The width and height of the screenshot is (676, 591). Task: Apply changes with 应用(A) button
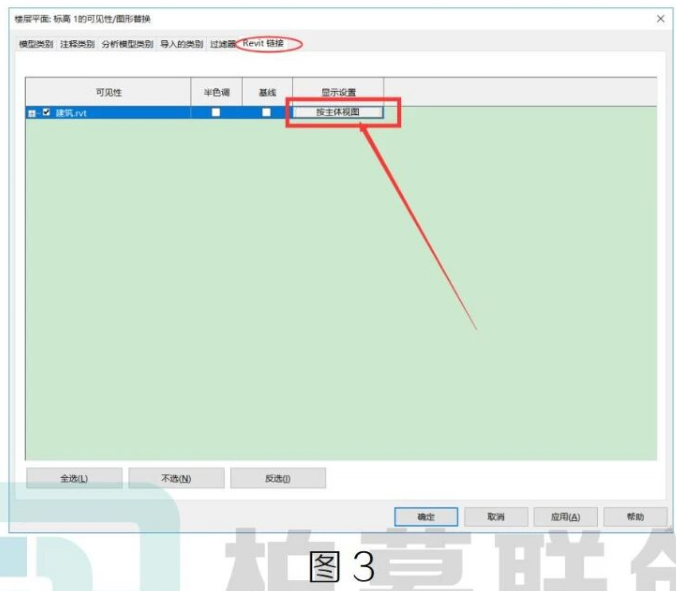click(566, 516)
